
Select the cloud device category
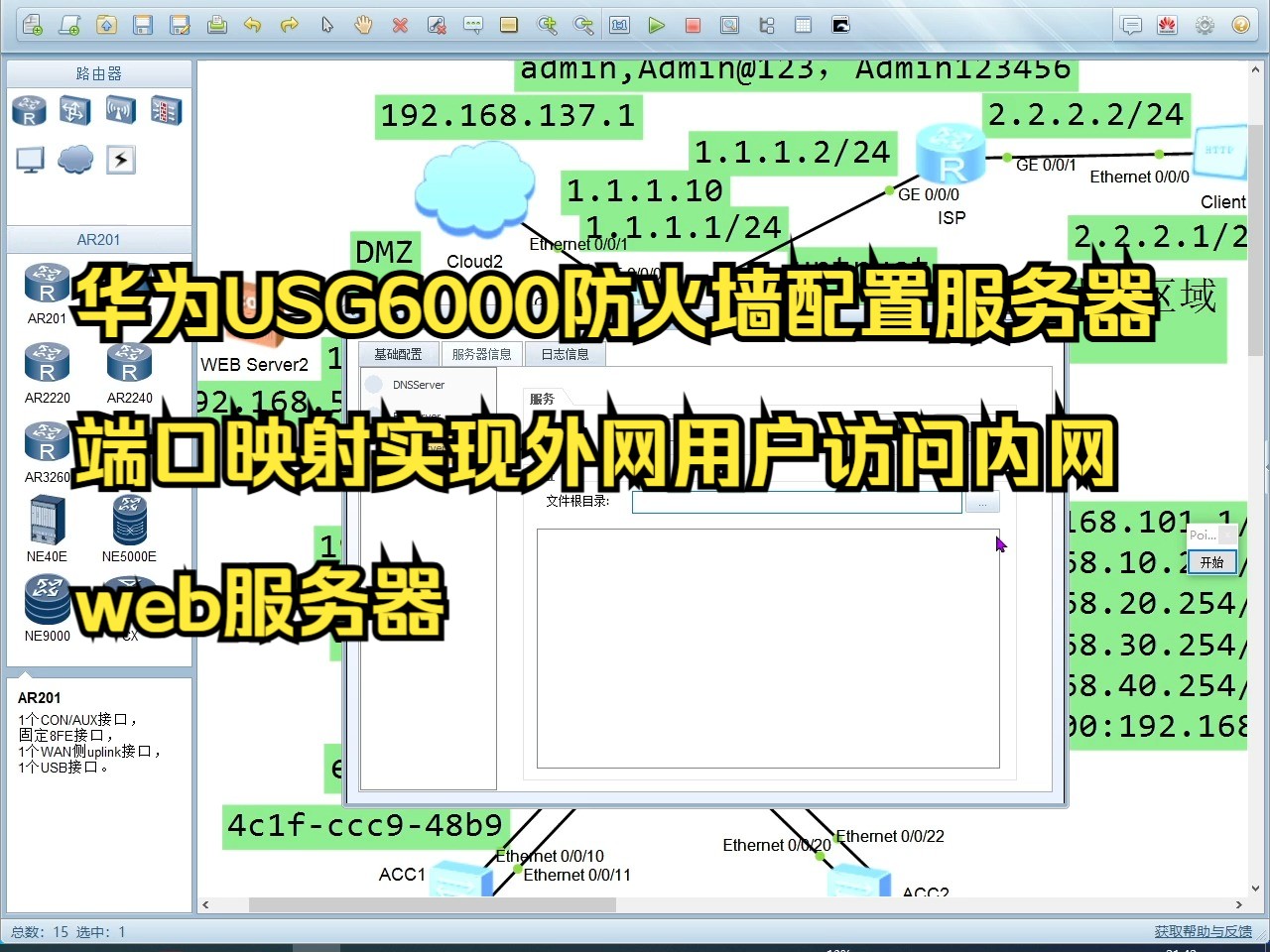(75, 160)
